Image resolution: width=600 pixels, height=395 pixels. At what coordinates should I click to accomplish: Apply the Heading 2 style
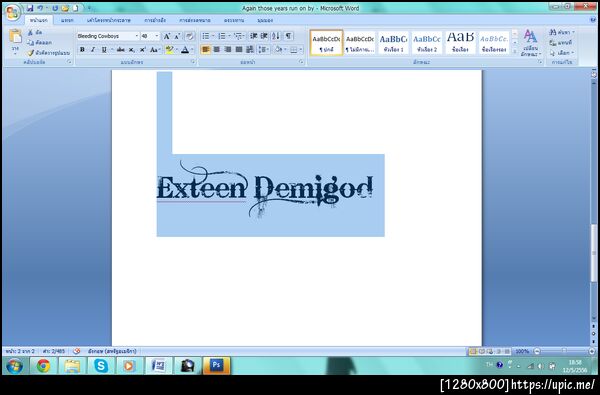tap(427, 43)
